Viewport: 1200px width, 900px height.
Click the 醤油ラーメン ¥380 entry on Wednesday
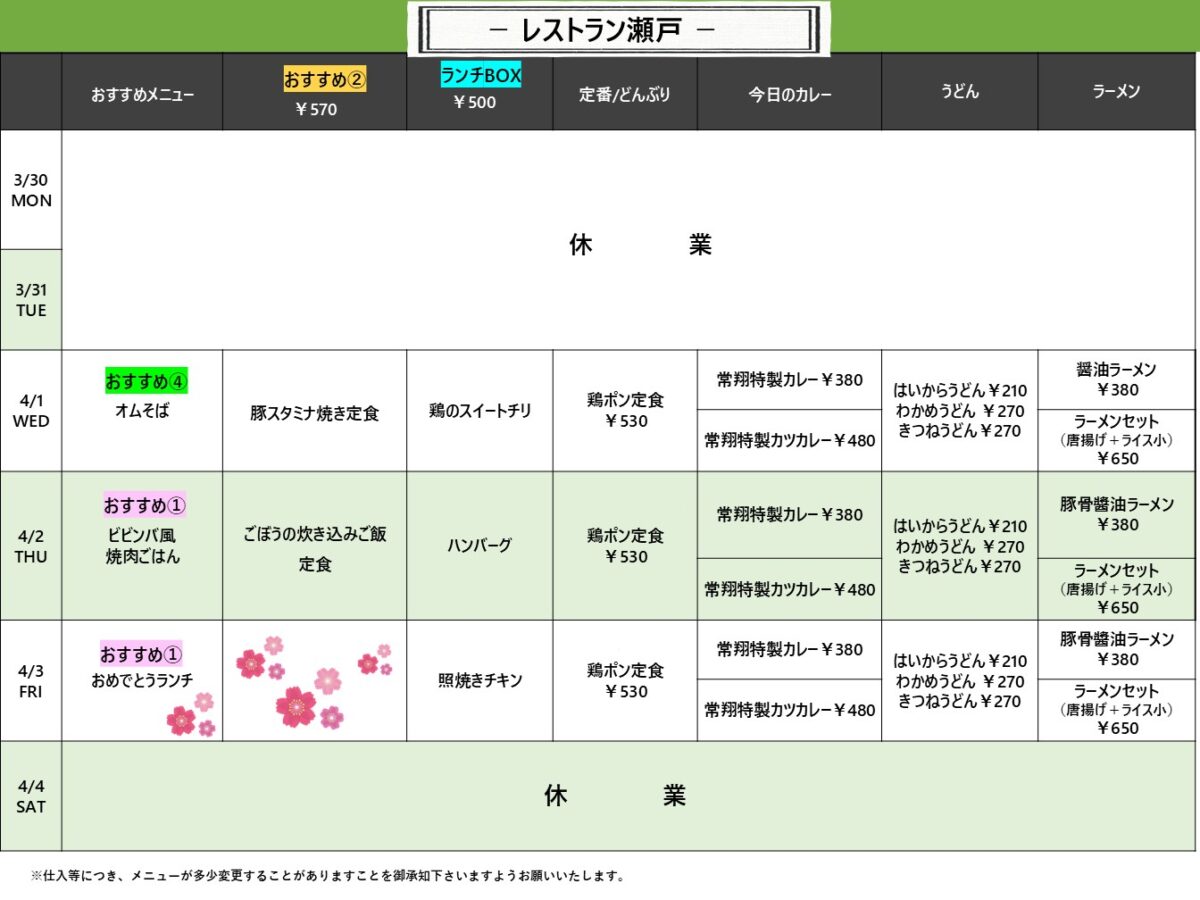tap(1116, 380)
